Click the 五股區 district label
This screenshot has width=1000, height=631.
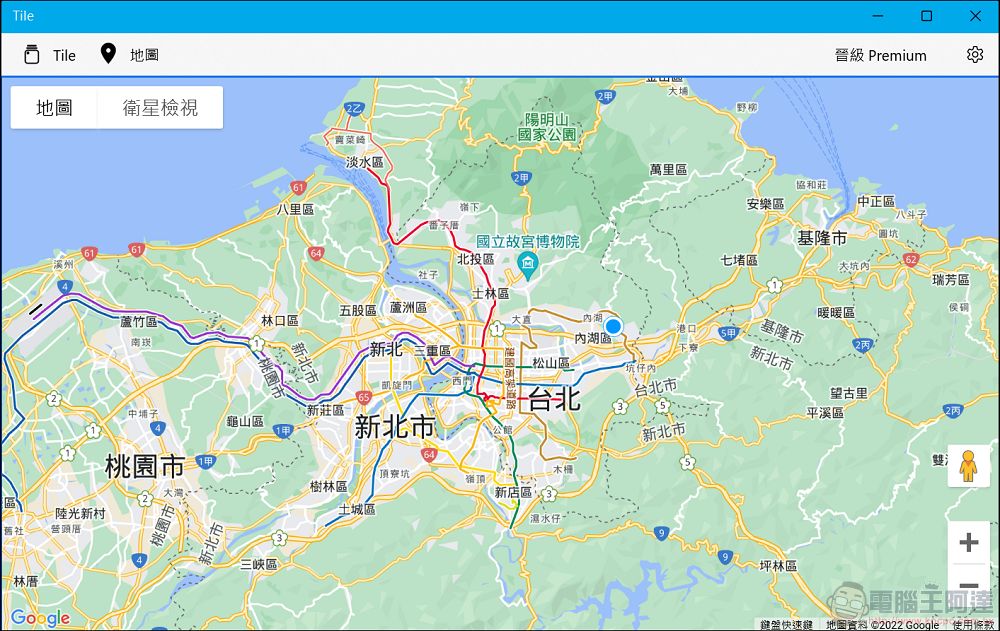tap(358, 311)
